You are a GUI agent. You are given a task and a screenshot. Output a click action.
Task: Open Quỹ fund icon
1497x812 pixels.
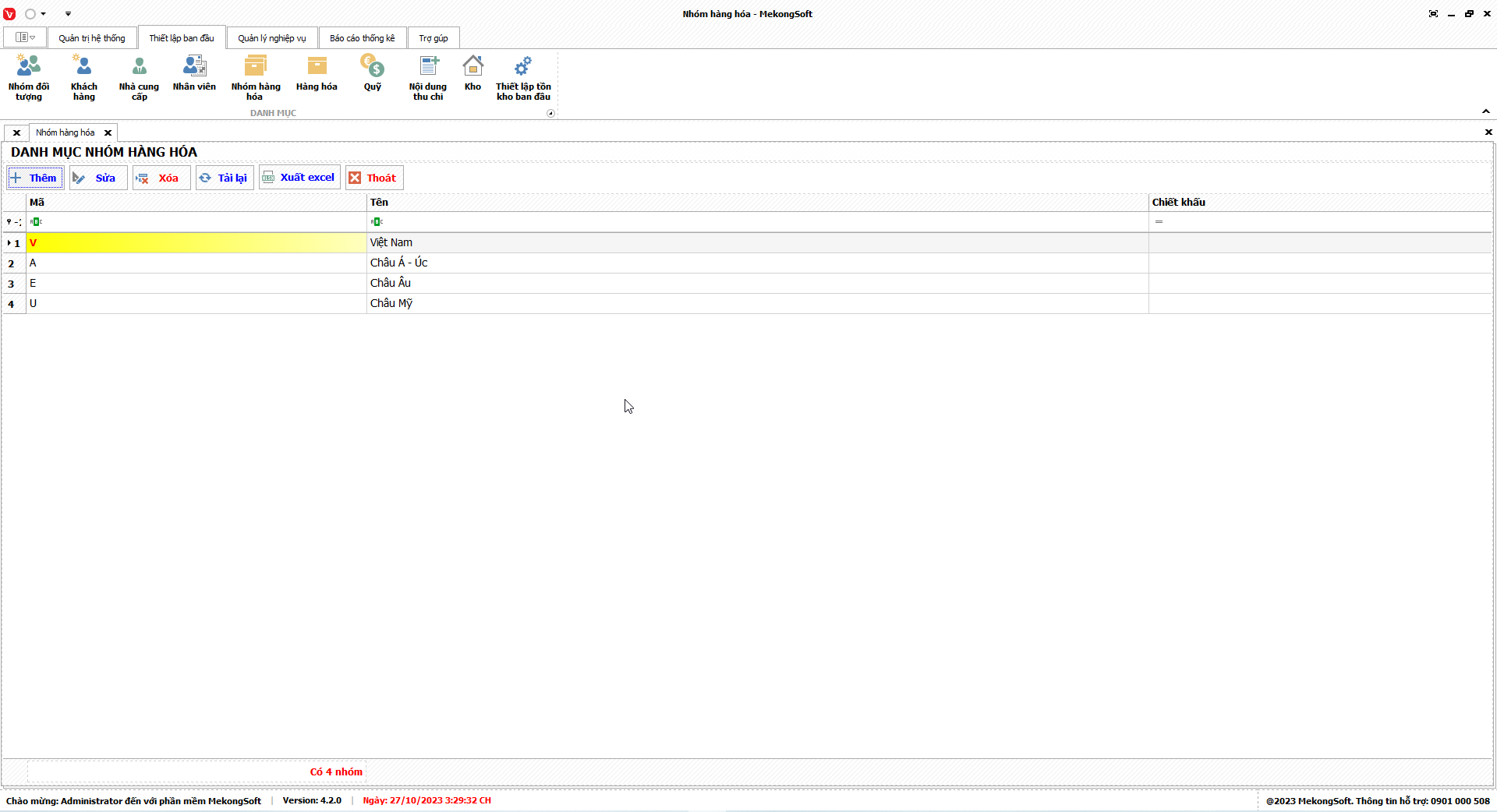(x=373, y=73)
